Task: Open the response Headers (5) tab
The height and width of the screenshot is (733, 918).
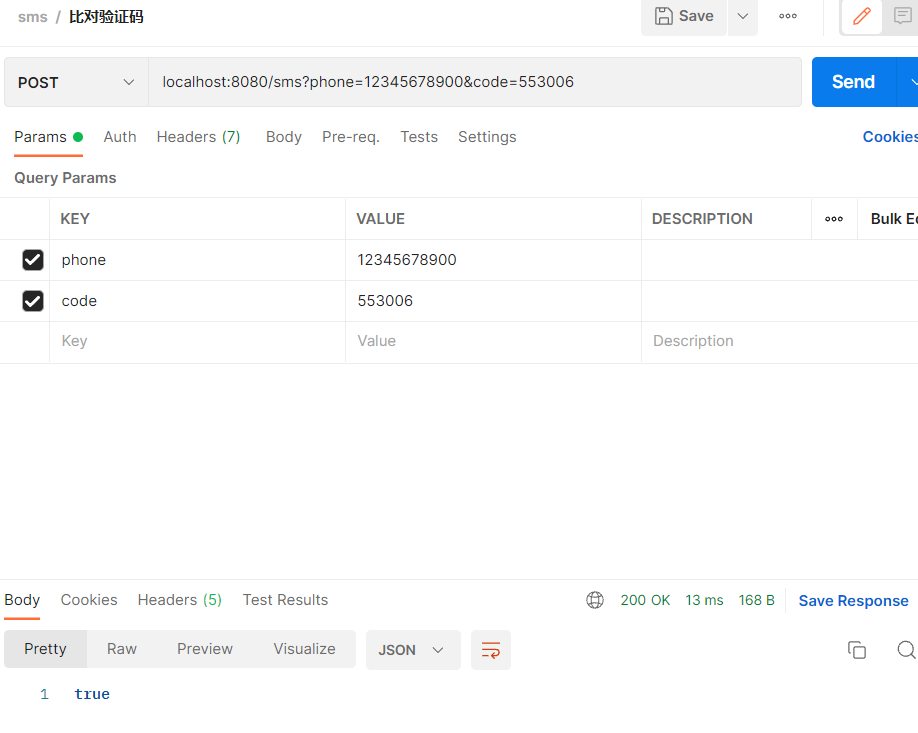Action: click(x=180, y=600)
